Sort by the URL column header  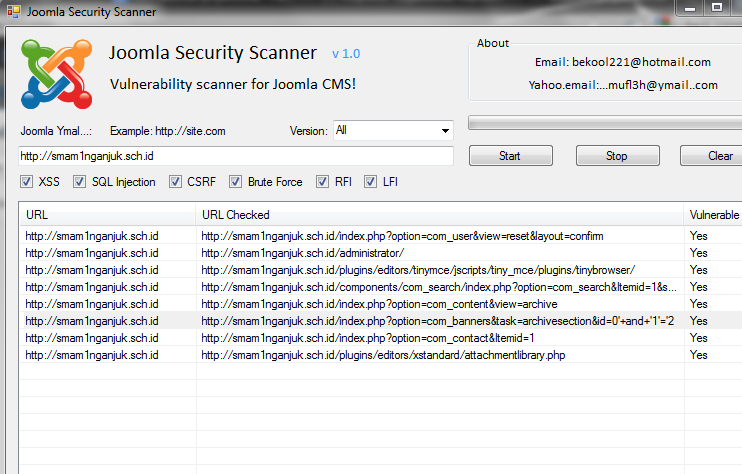(x=107, y=215)
